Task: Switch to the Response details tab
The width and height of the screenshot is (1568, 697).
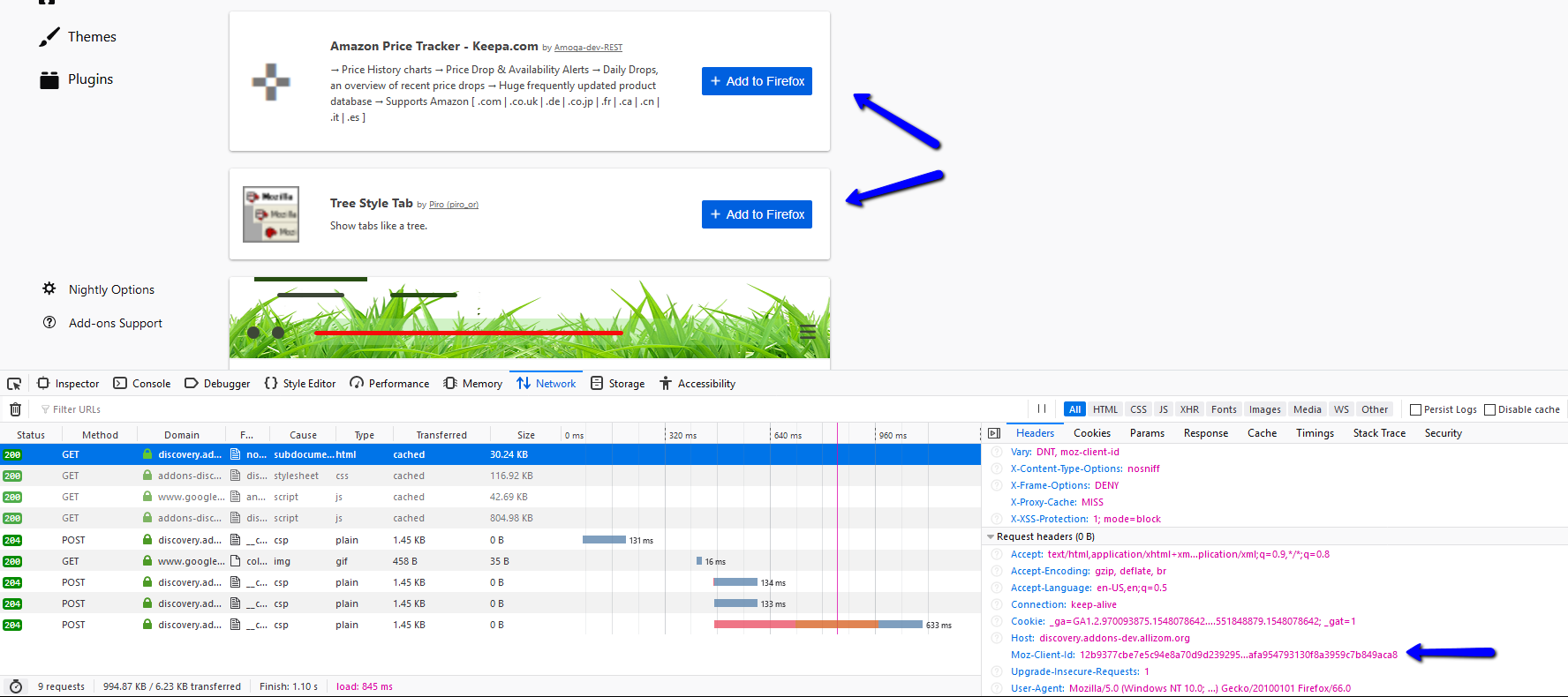Action: pos(1206,433)
